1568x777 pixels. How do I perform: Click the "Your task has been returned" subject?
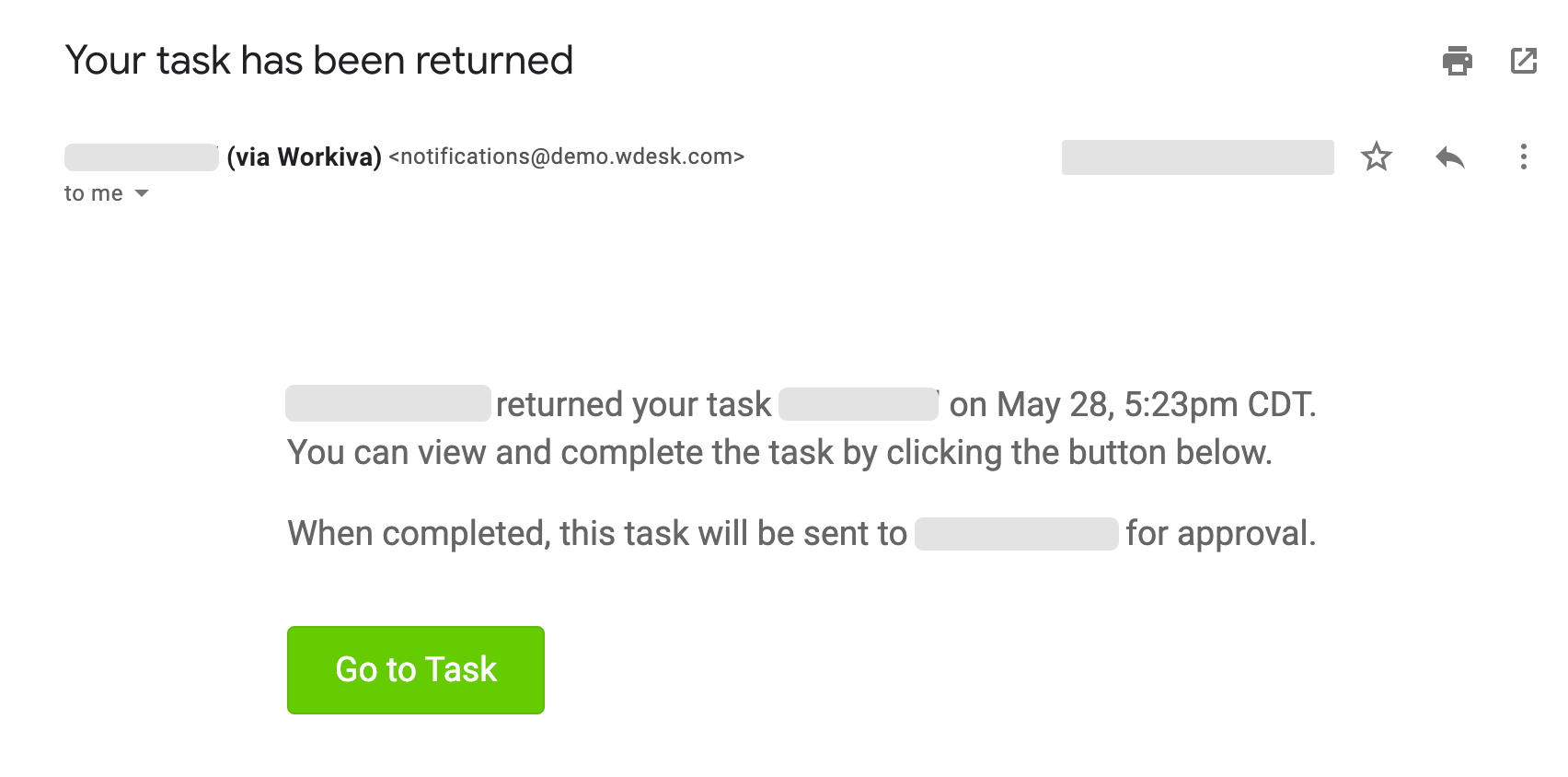[319, 61]
